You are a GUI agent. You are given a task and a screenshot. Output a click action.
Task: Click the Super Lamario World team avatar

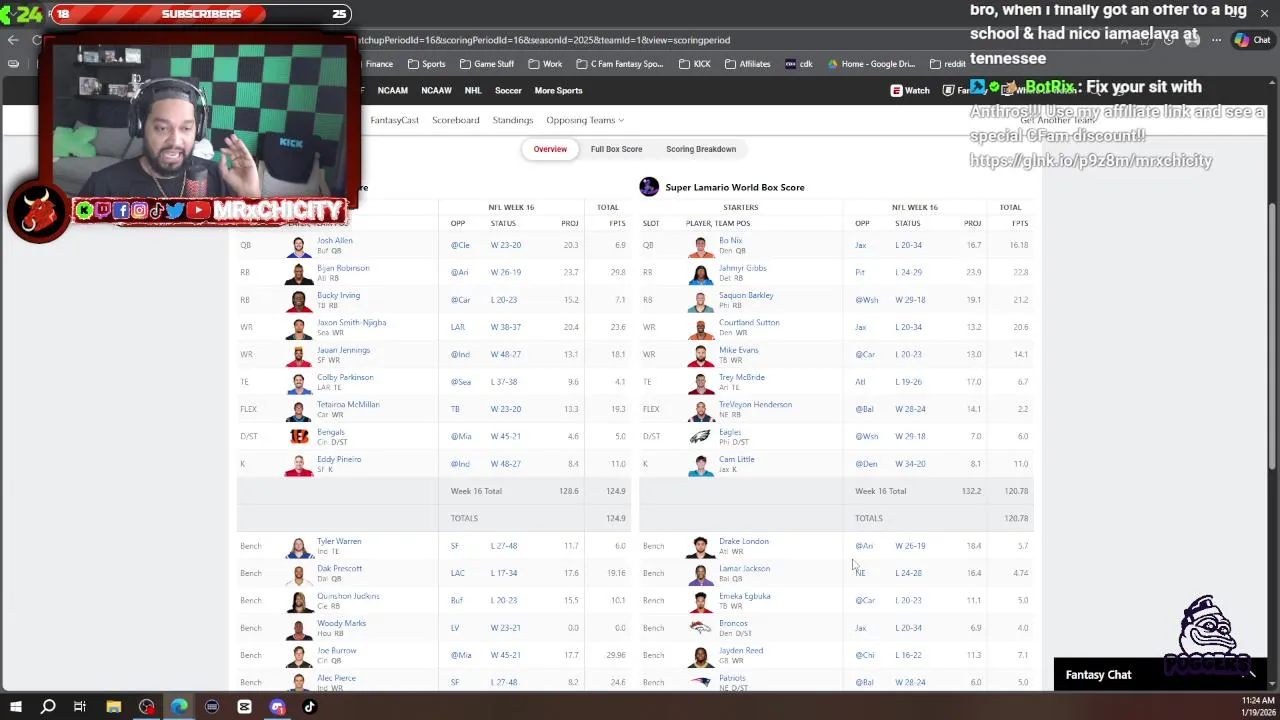coord(649,187)
